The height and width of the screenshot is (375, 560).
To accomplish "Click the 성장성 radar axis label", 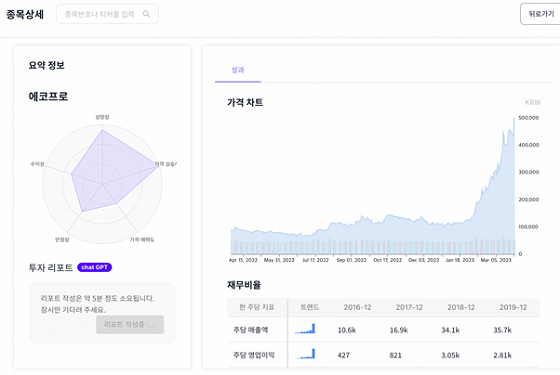I will 102,117.
